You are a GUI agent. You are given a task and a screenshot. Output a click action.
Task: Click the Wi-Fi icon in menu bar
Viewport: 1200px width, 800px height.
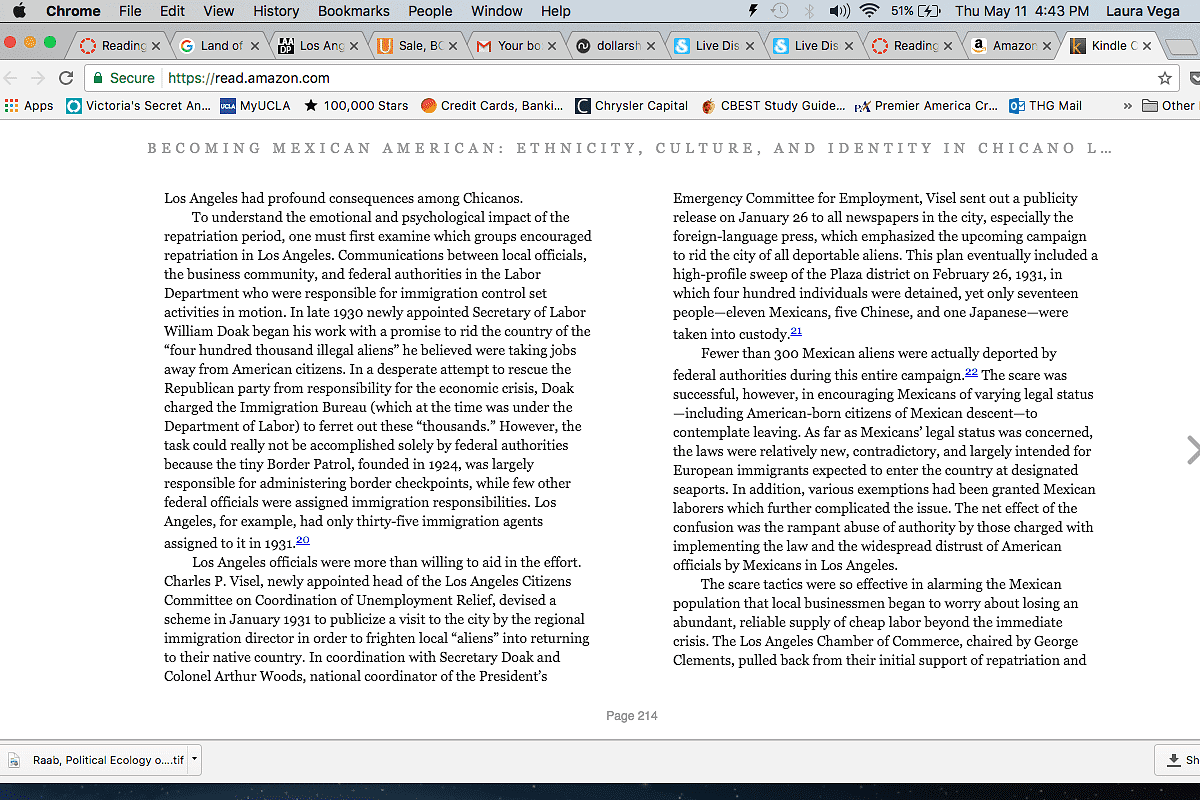pos(868,11)
